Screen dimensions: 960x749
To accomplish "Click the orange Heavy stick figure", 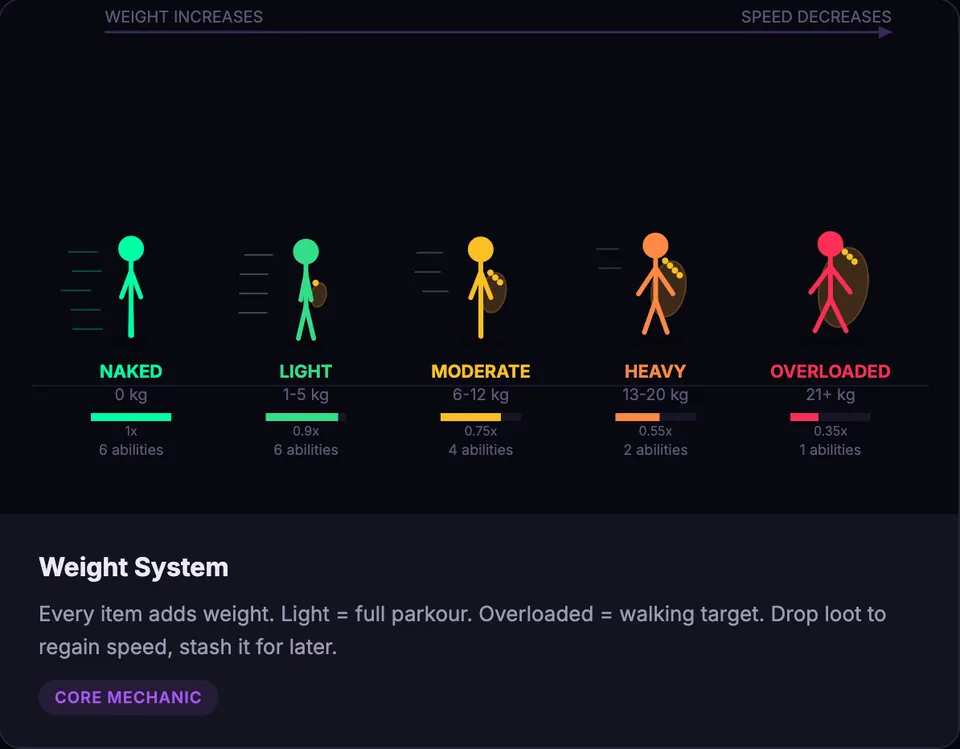I will coord(660,284).
